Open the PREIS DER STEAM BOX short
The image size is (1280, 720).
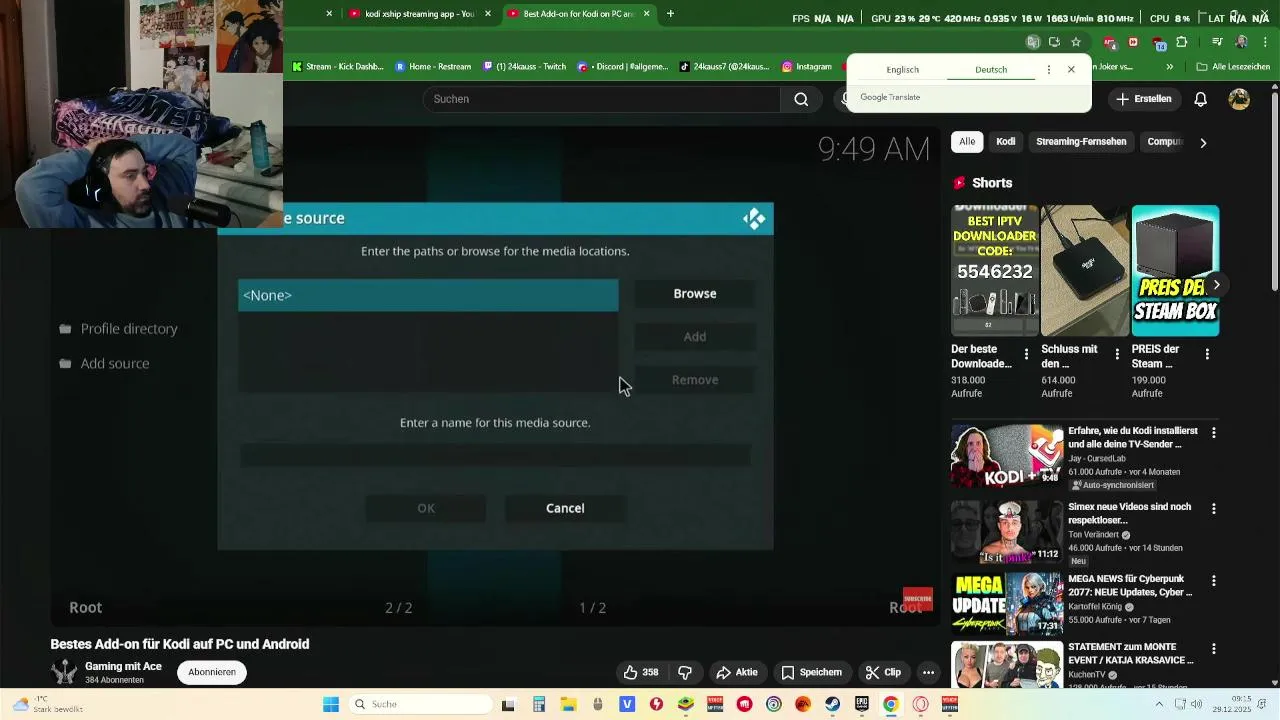coord(1175,271)
